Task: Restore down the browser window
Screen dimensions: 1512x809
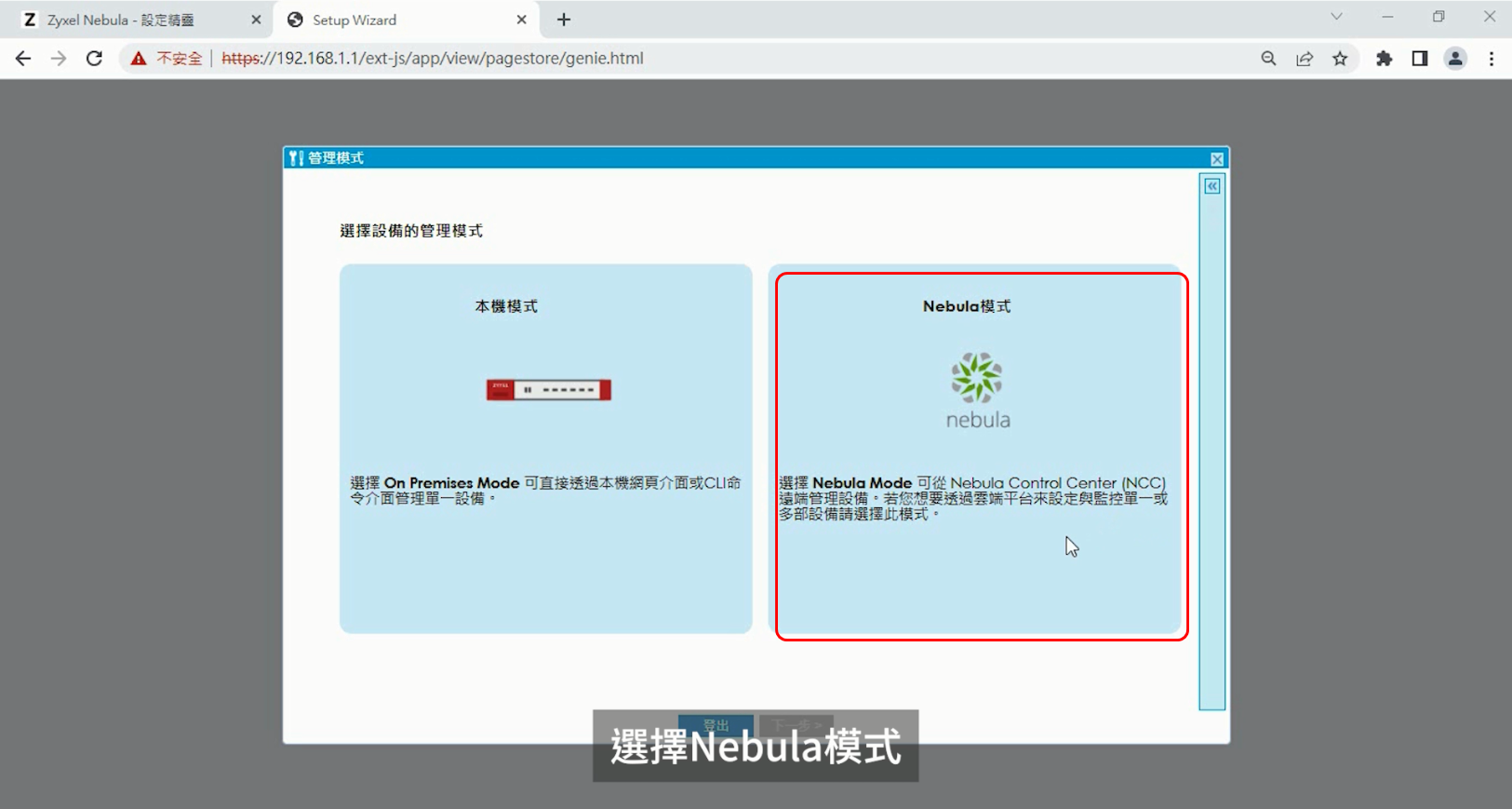Action: [x=1438, y=17]
